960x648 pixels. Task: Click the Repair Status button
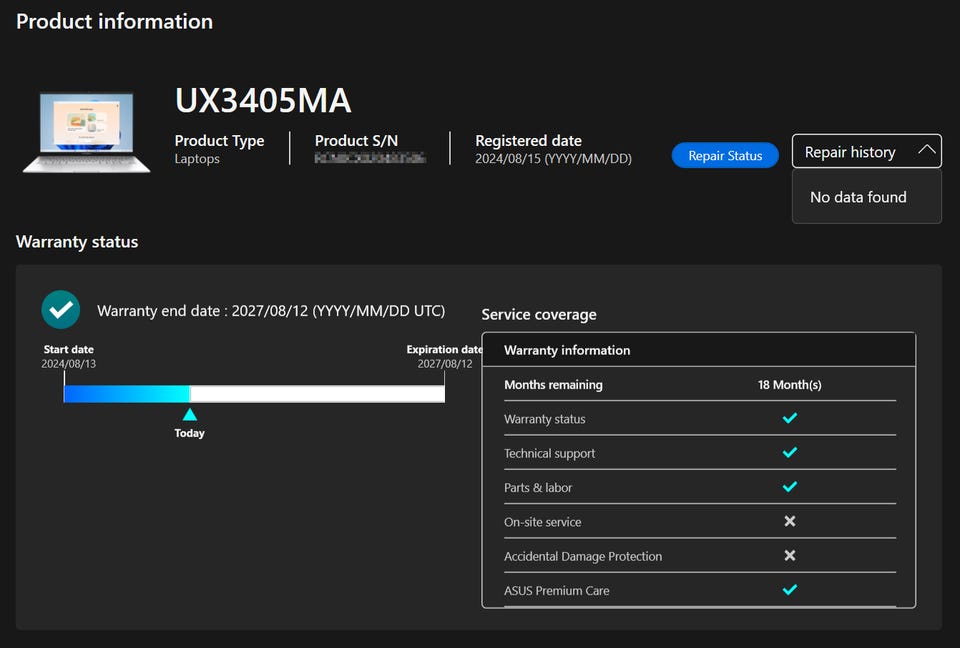tap(725, 156)
